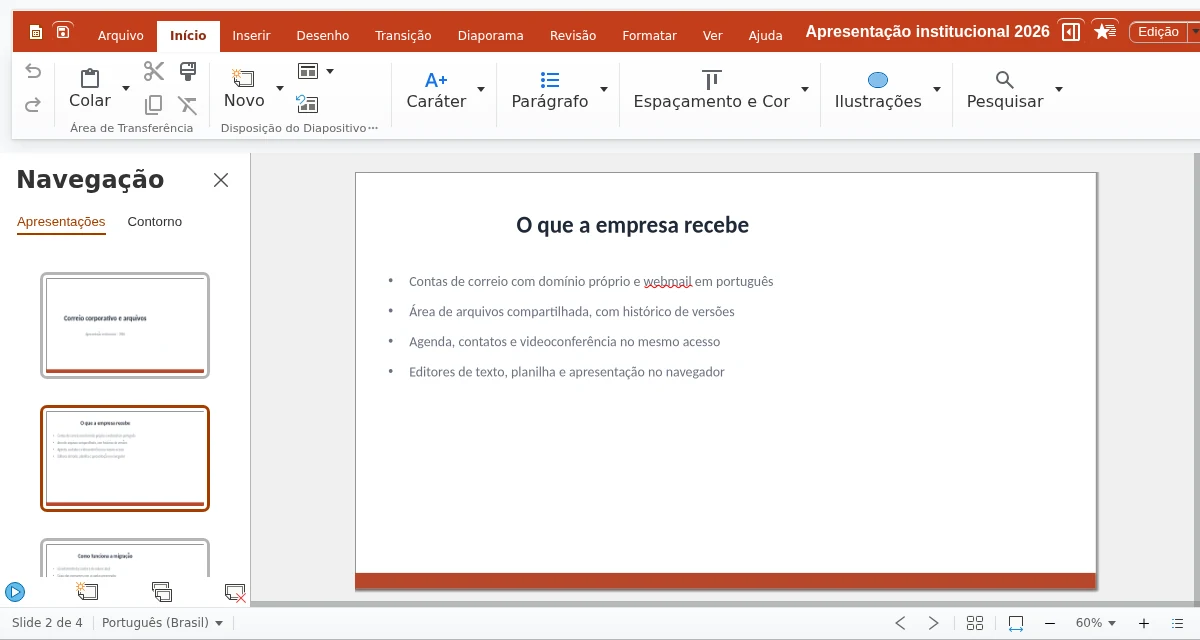Image resolution: width=1200 pixels, height=640 pixels.
Task: Click slide title O que a empresa recebe
Action: click(632, 225)
